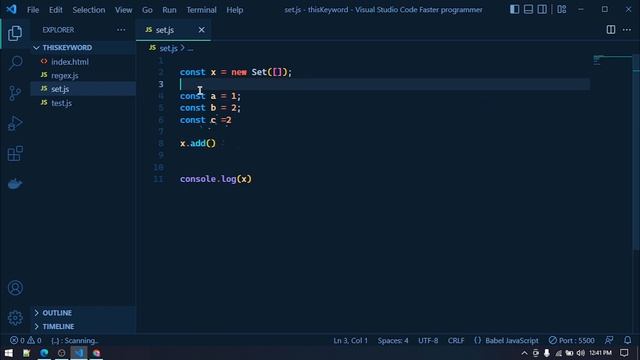Open the Terminal menu
The image size is (640, 360).
(x=202, y=9)
